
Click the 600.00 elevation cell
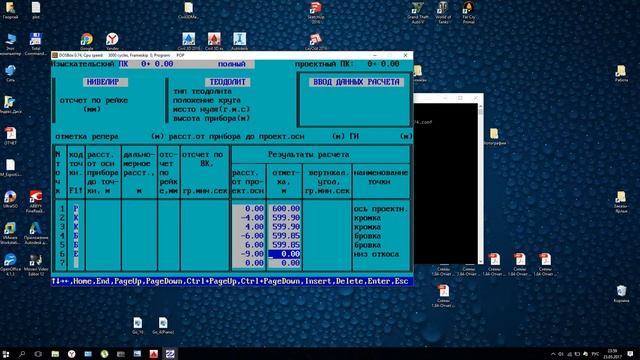284,209
